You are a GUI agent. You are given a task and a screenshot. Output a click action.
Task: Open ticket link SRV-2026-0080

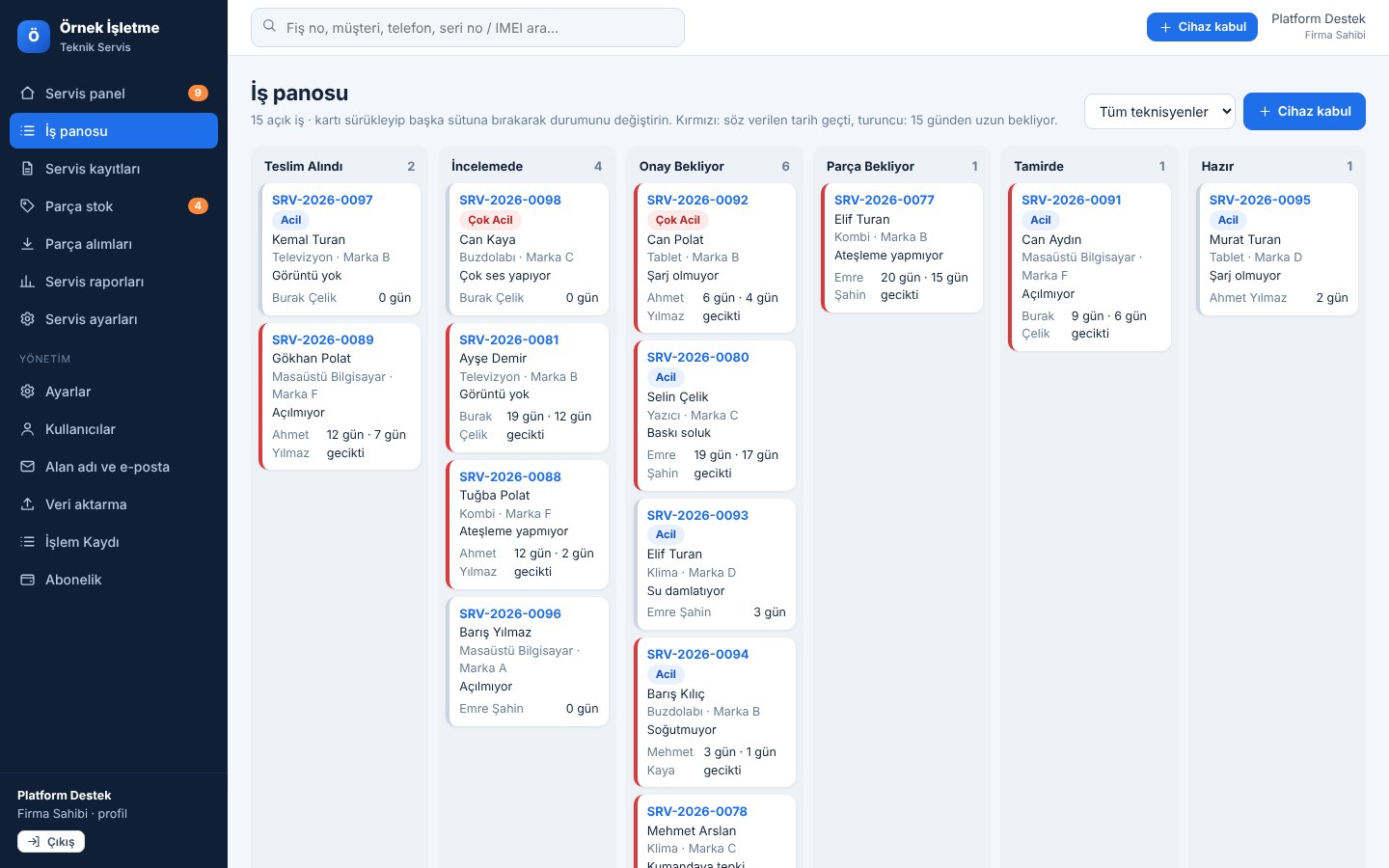point(697,357)
